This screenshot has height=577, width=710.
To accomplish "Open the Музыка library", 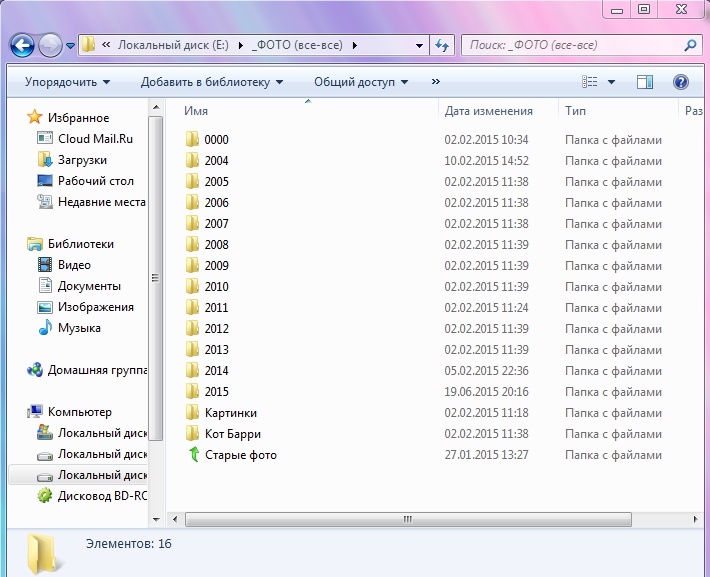I will (x=79, y=328).
